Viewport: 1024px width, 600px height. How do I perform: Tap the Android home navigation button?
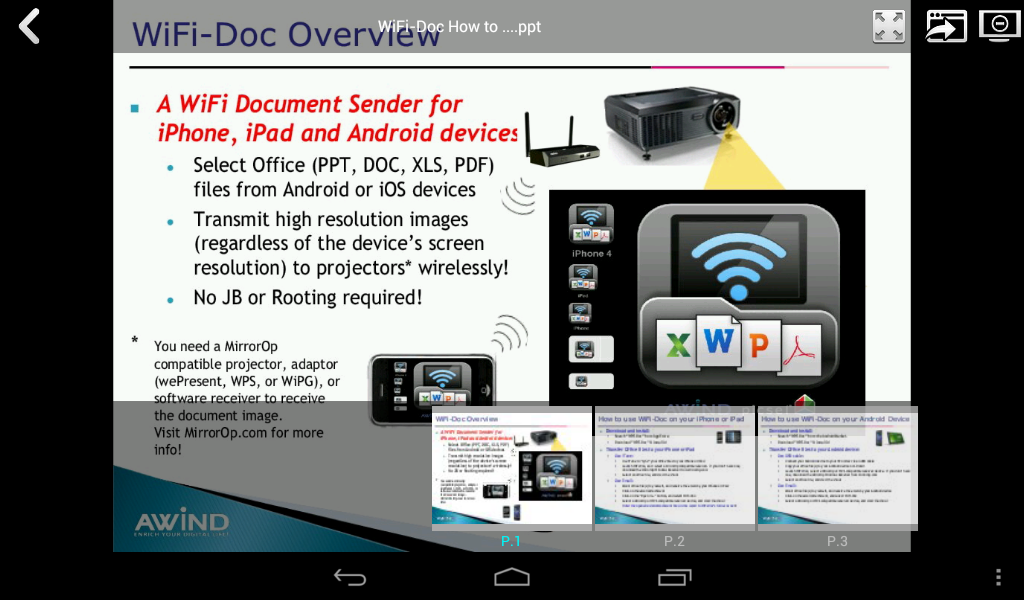(512, 577)
